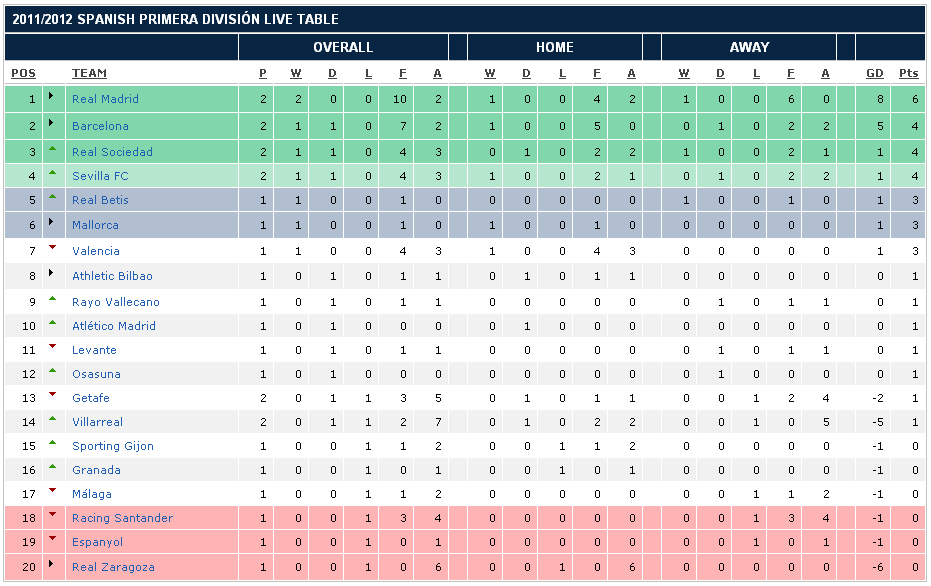Open the Racing Santander team link
This screenshot has height=586, width=931.
(x=122, y=518)
